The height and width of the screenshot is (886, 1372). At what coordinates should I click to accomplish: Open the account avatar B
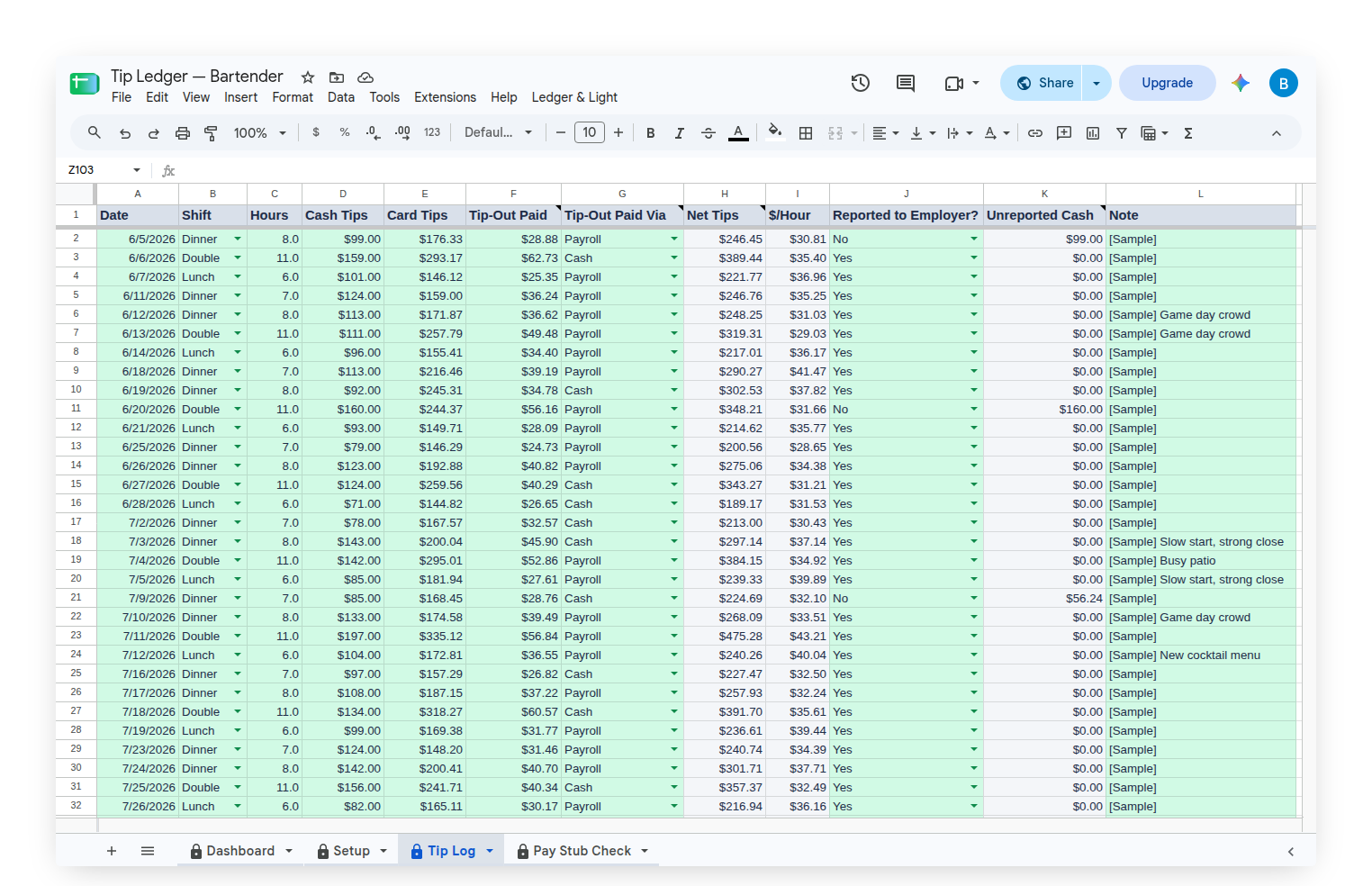pos(1284,83)
